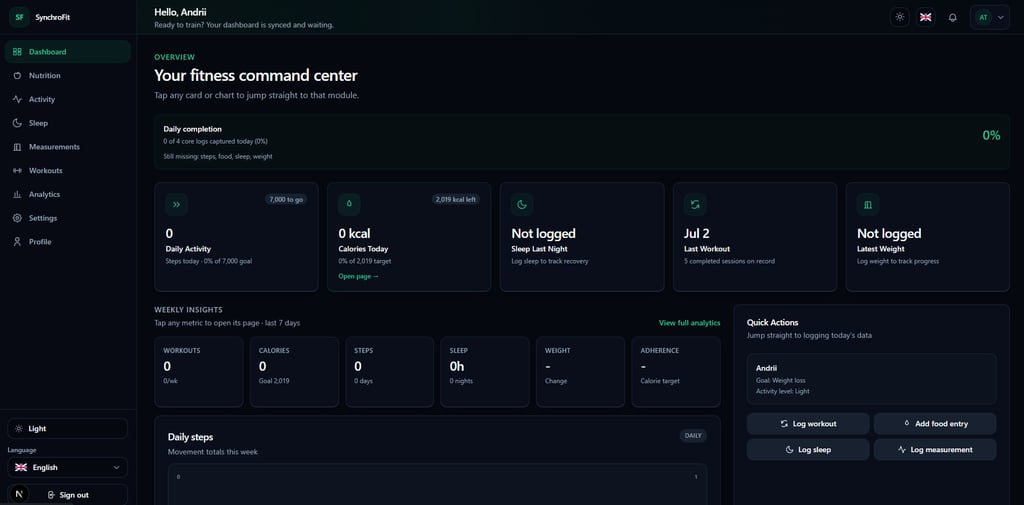The height and width of the screenshot is (505, 1024).
Task: Click the sun theme icon in top bar
Action: (900, 17)
